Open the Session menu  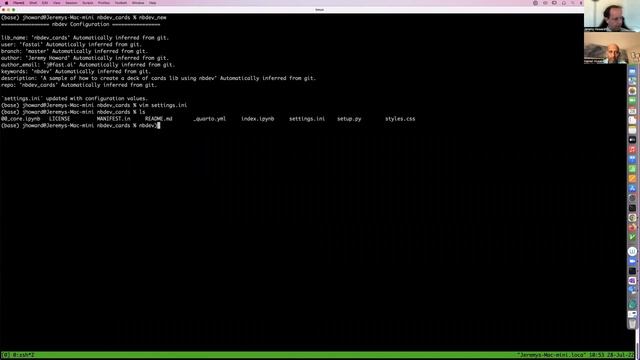click(71, 3)
